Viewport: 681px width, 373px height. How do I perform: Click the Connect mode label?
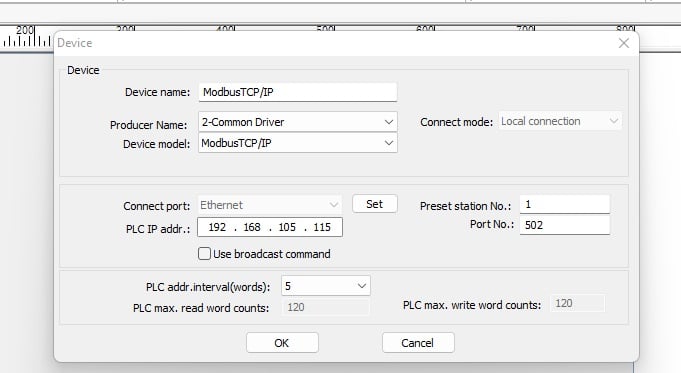point(456,122)
